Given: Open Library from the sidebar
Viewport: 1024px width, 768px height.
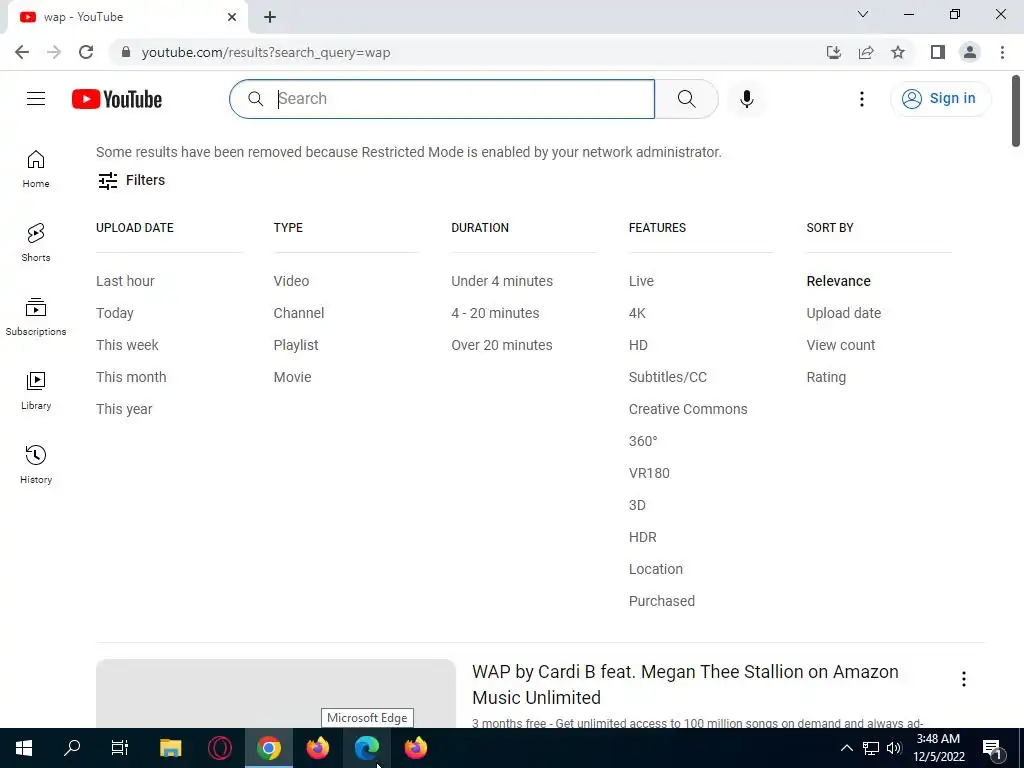Looking at the screenshot, I should (x=36, y=390).
